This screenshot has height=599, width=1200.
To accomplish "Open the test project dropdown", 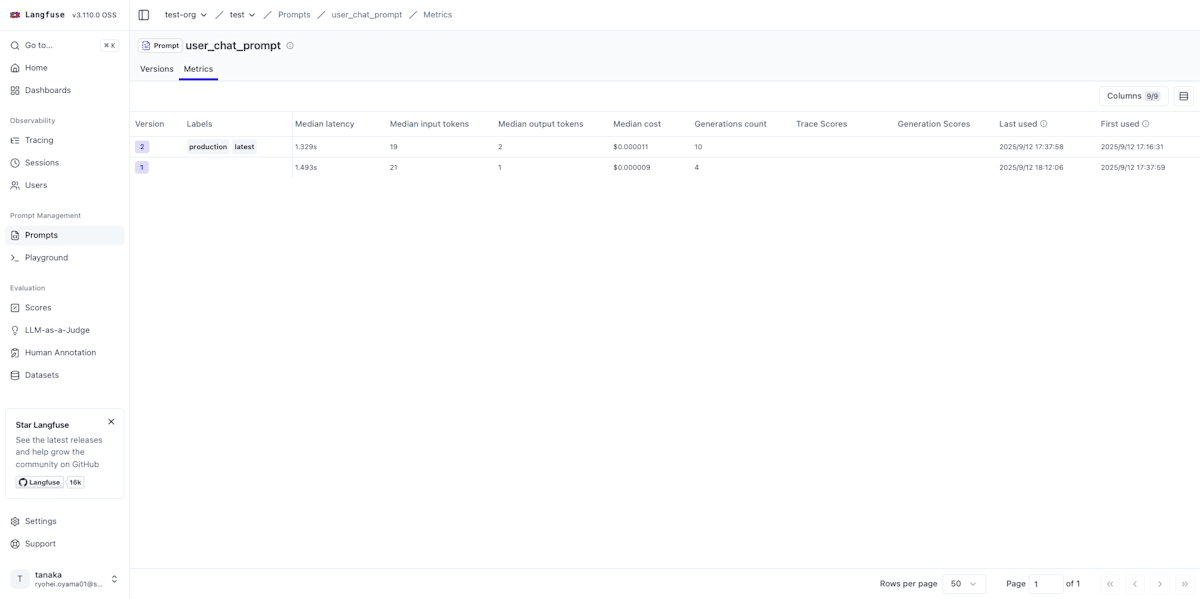I will coord(242,15).
